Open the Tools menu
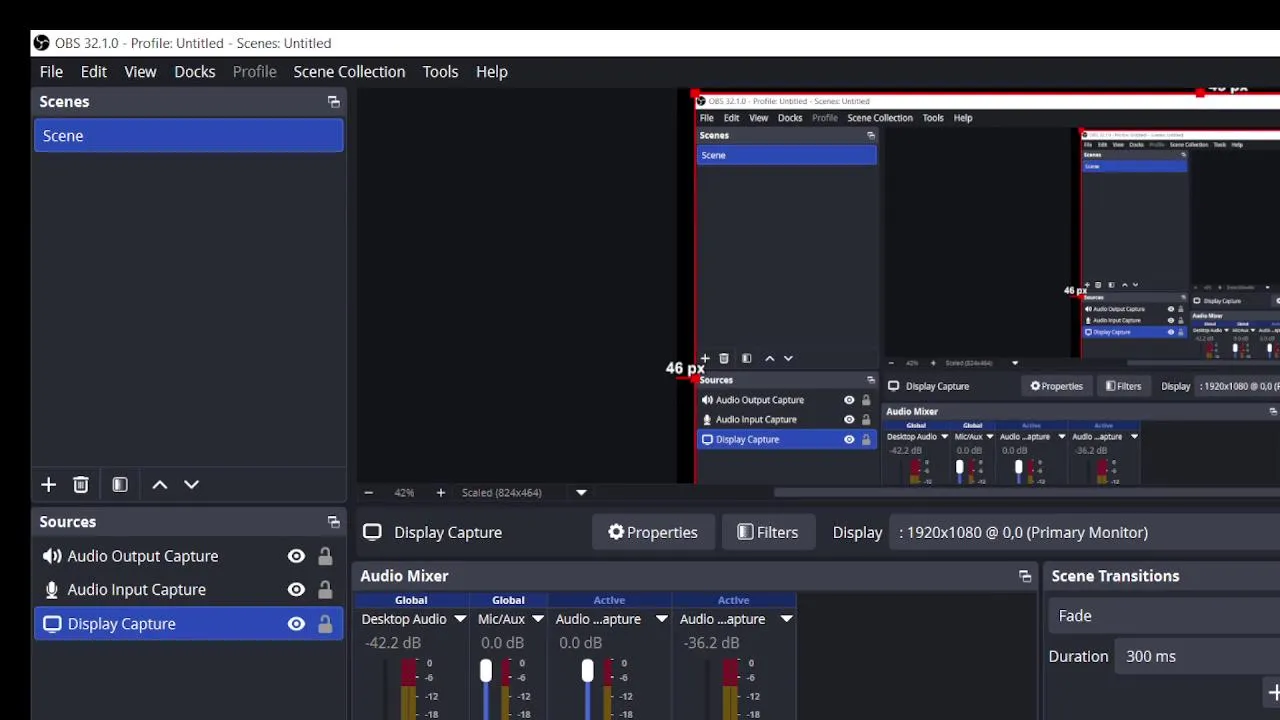1280x720 pixels. 440,72
